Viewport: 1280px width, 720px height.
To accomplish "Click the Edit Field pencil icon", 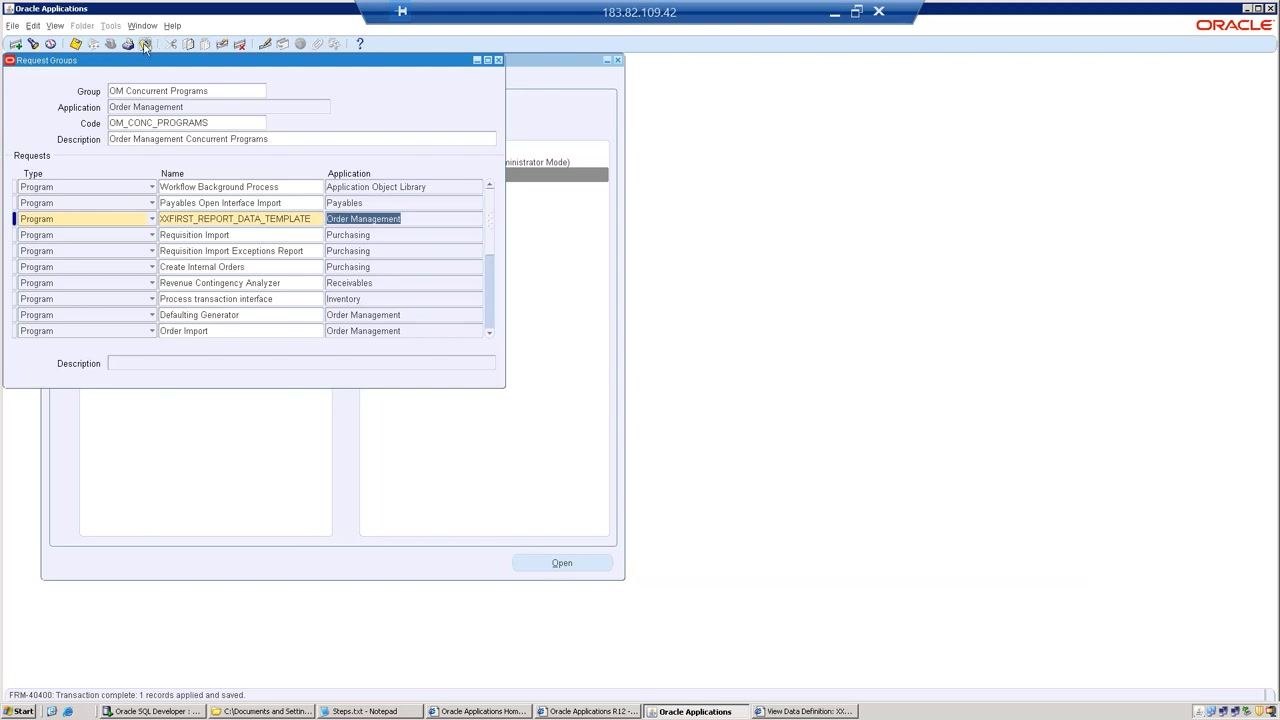I will tap(265, 44).
